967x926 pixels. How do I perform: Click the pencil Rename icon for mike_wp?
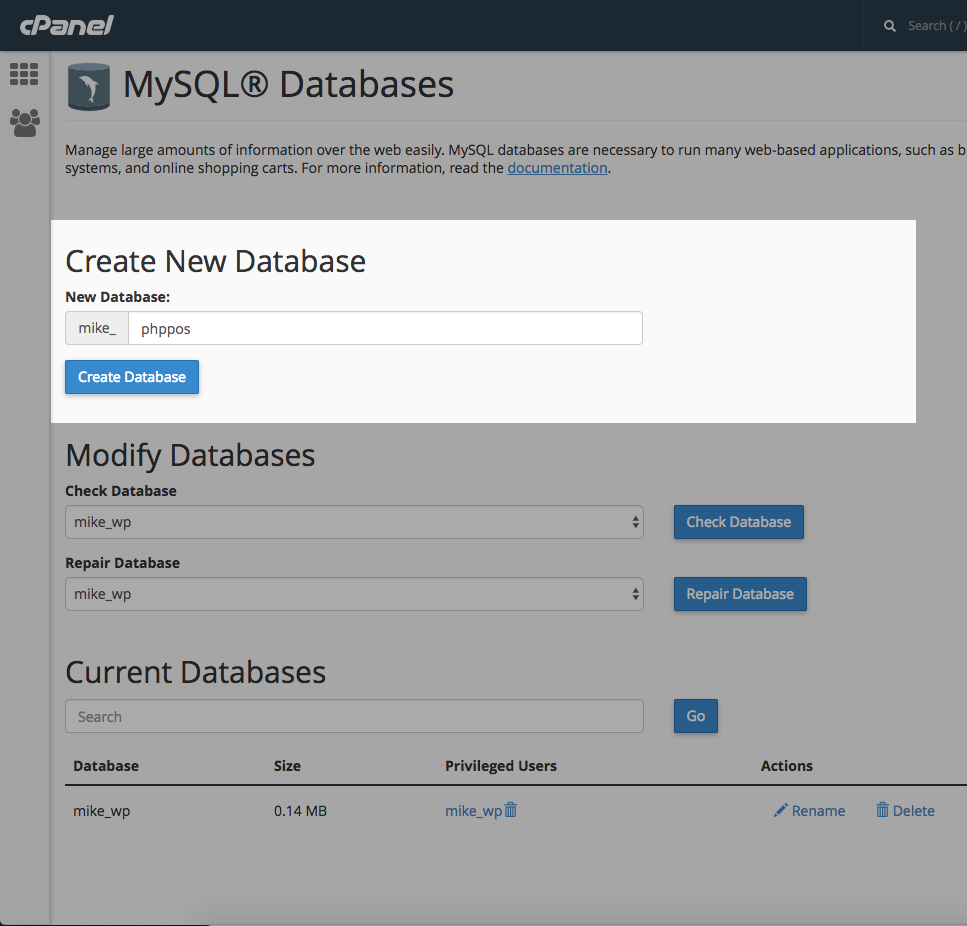(x=781, y=810)
